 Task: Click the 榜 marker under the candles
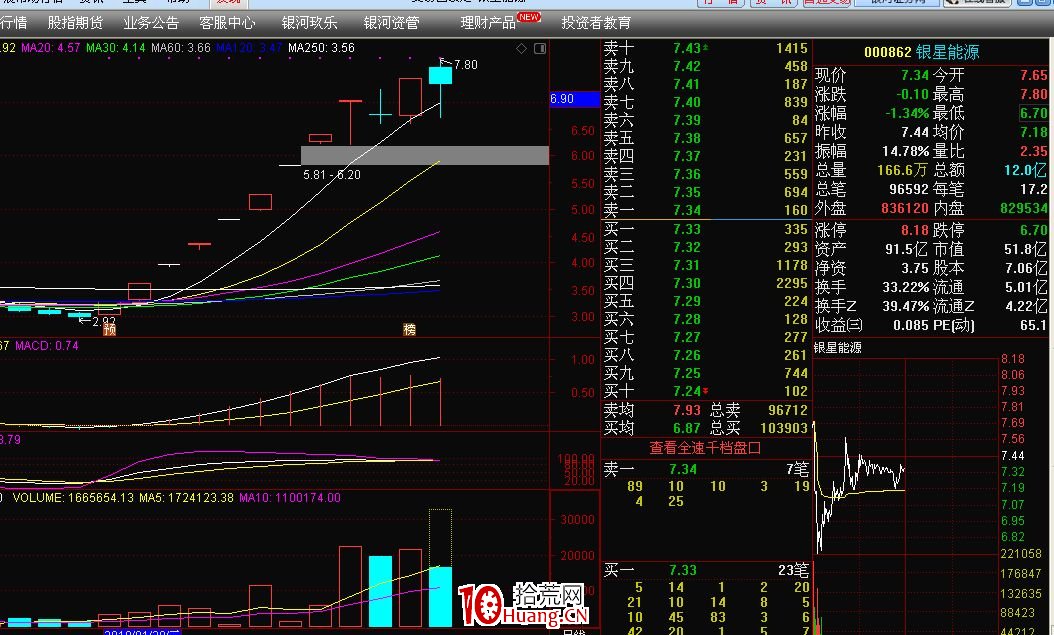pyautogui.click(x=409, y=329)
